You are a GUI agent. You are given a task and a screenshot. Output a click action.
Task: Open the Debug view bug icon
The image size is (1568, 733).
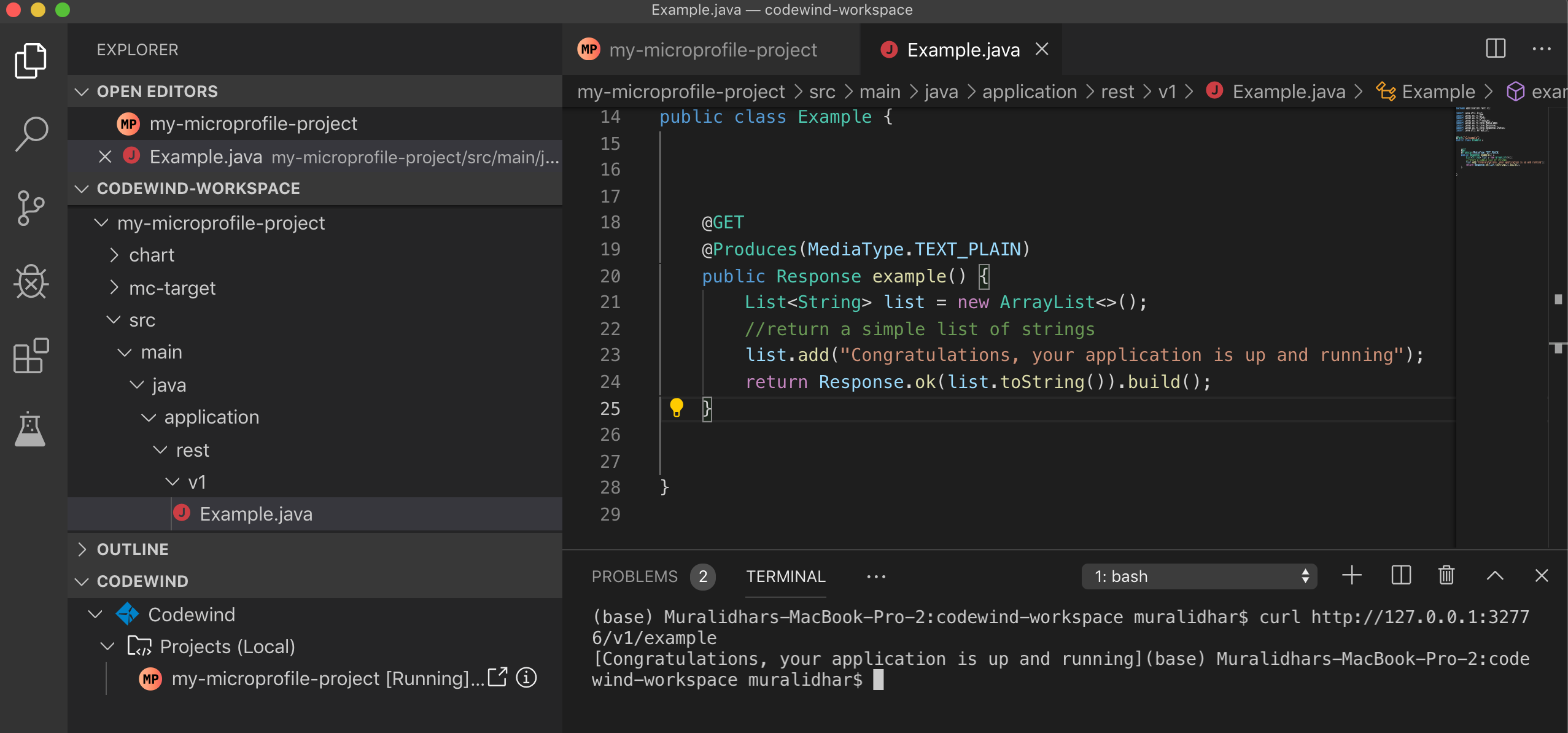[x=31, y=282]
